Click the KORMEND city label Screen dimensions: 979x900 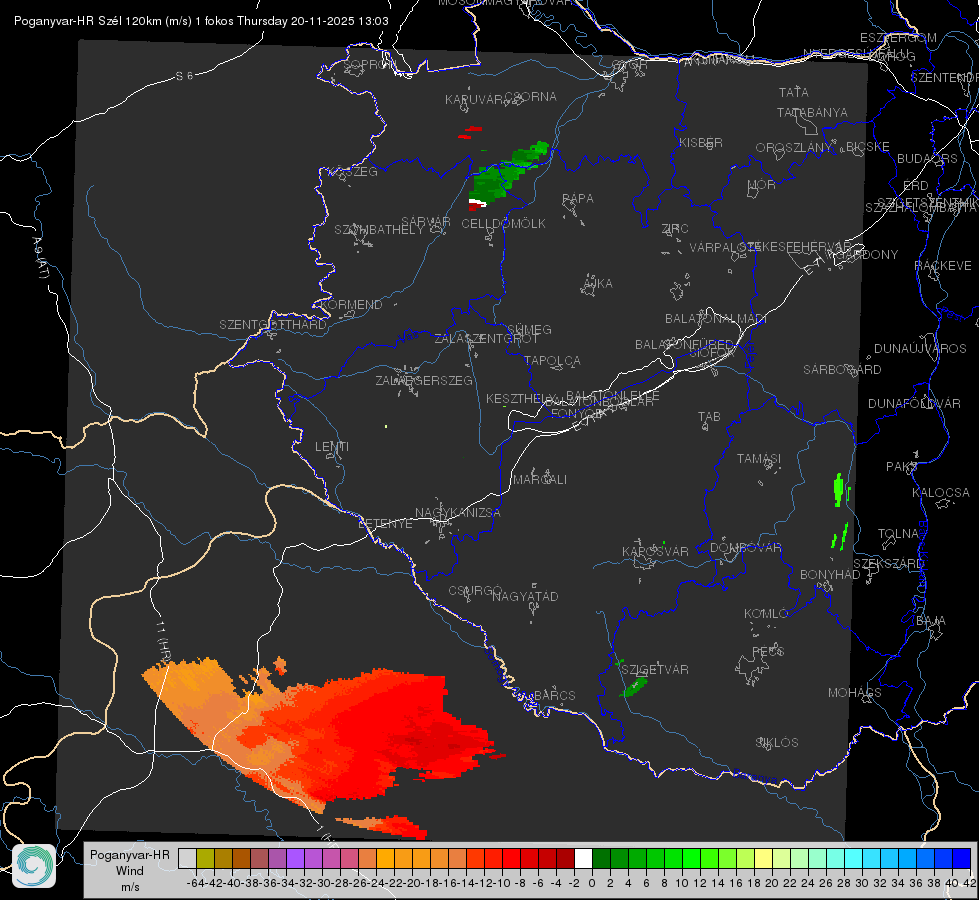click(351, 305)
